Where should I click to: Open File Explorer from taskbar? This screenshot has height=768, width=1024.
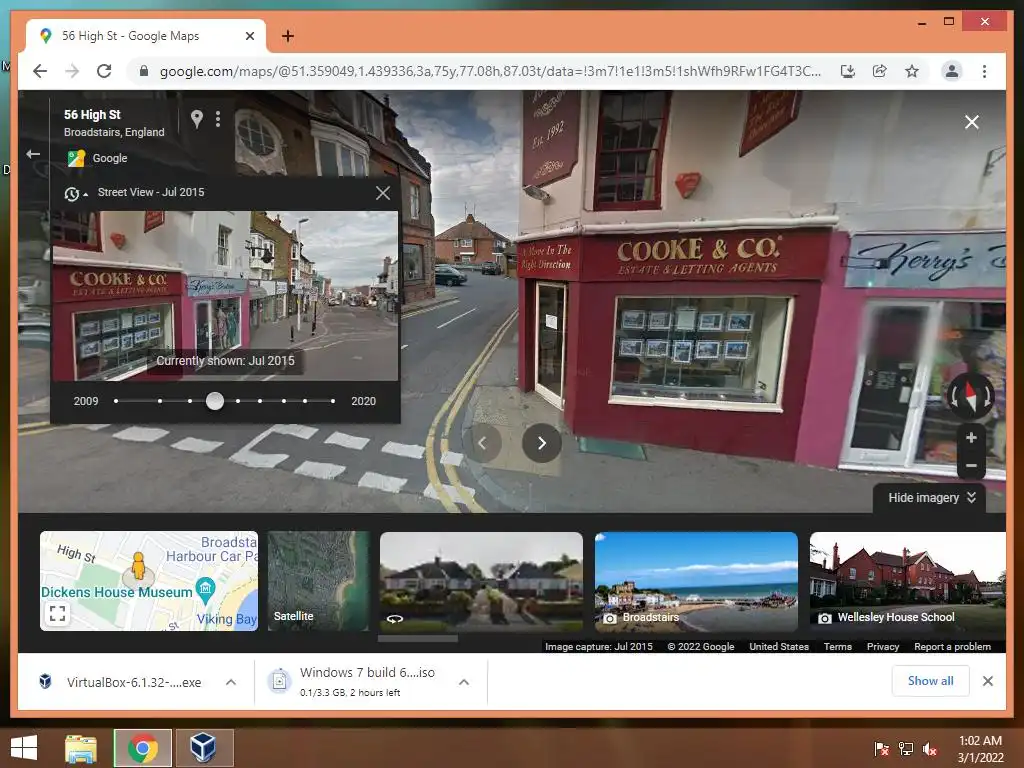pos(80,748)
